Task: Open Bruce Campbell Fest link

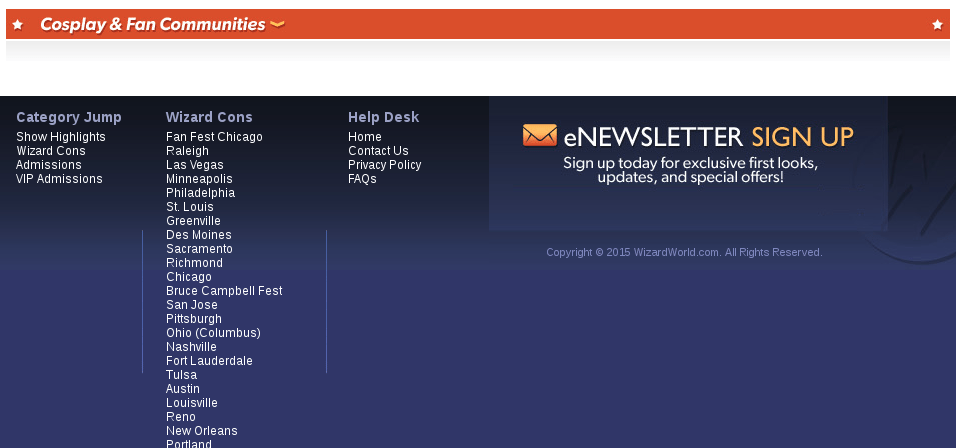Action: click(x=224, y=291)
